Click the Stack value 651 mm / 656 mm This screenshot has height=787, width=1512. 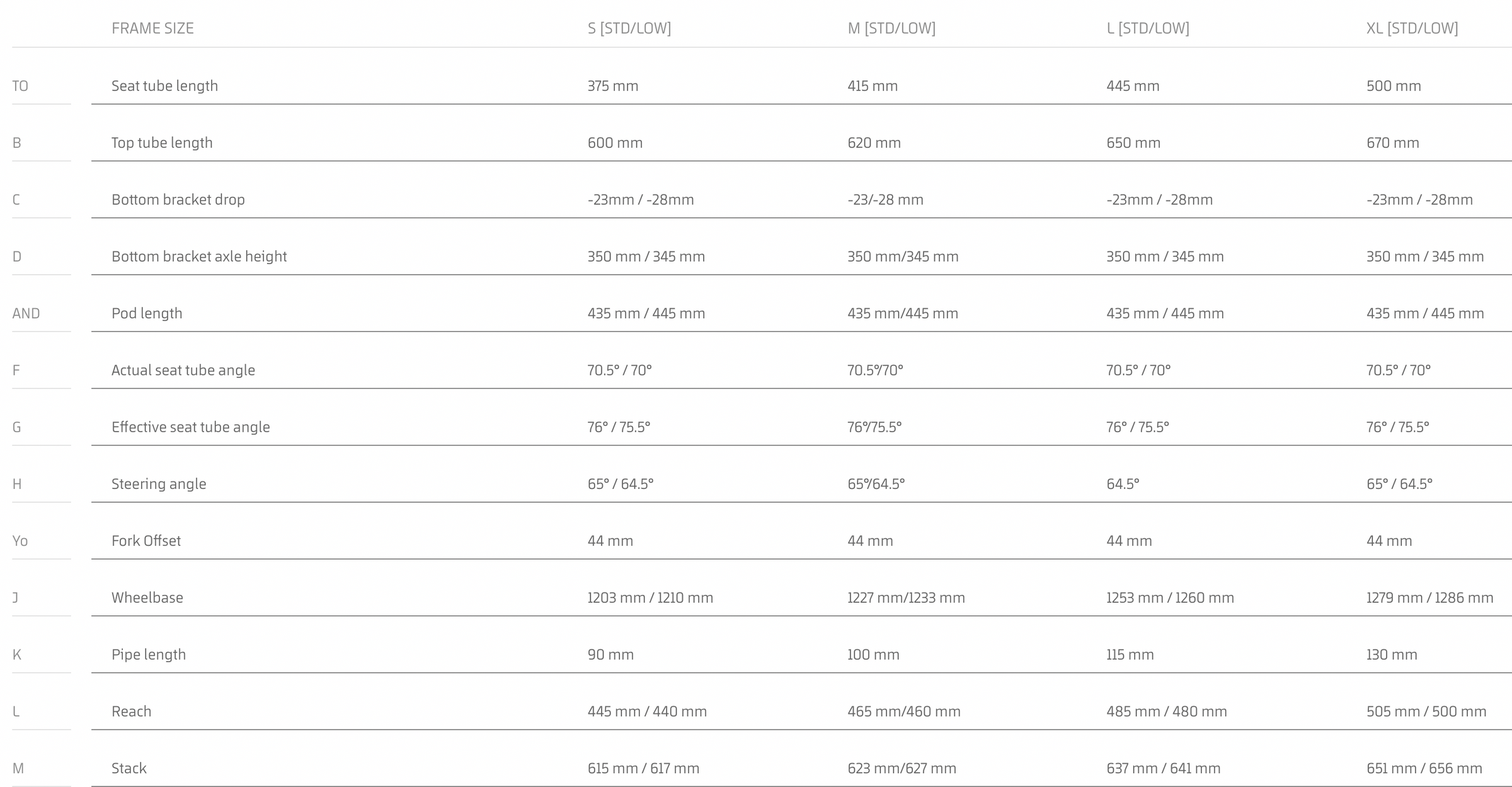1424,769
